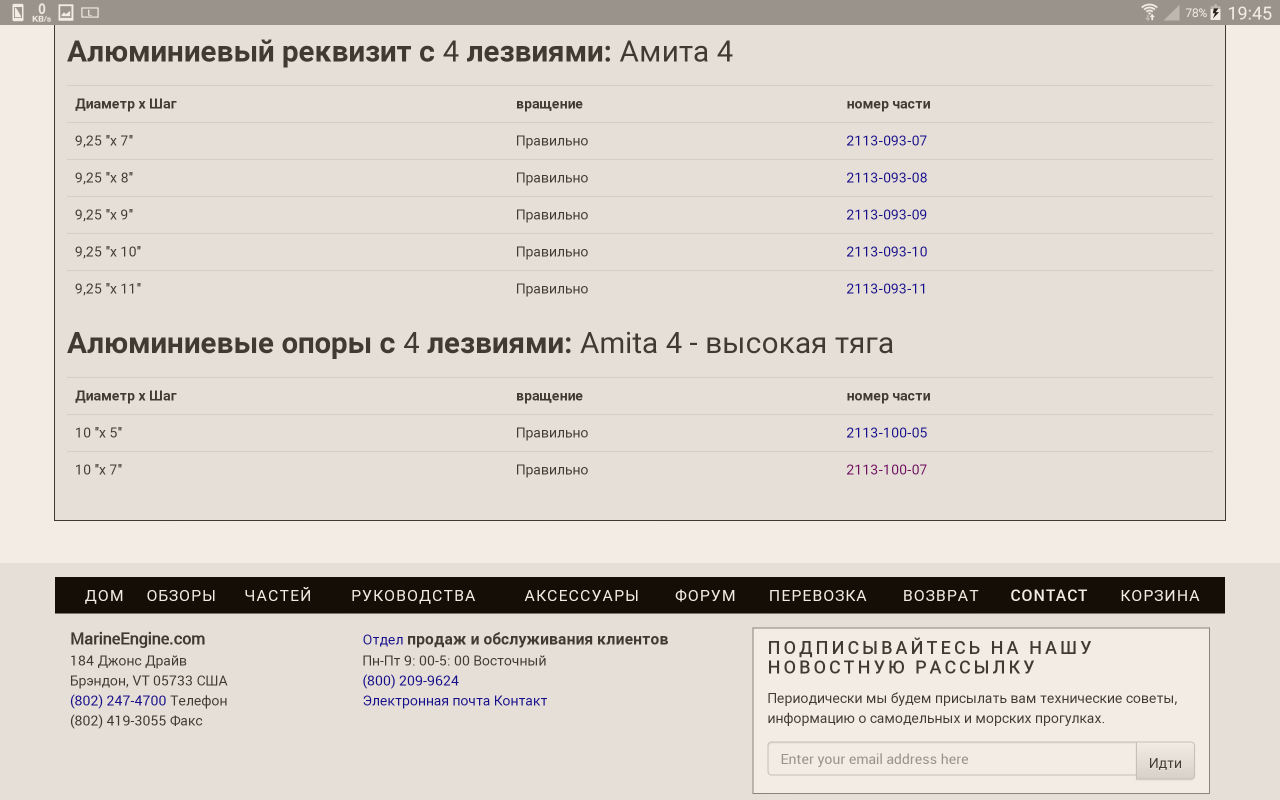Screen dimensions: 1280x800
Task: Open part number 2113-093-10 link
Action: [x=886, y=252]
